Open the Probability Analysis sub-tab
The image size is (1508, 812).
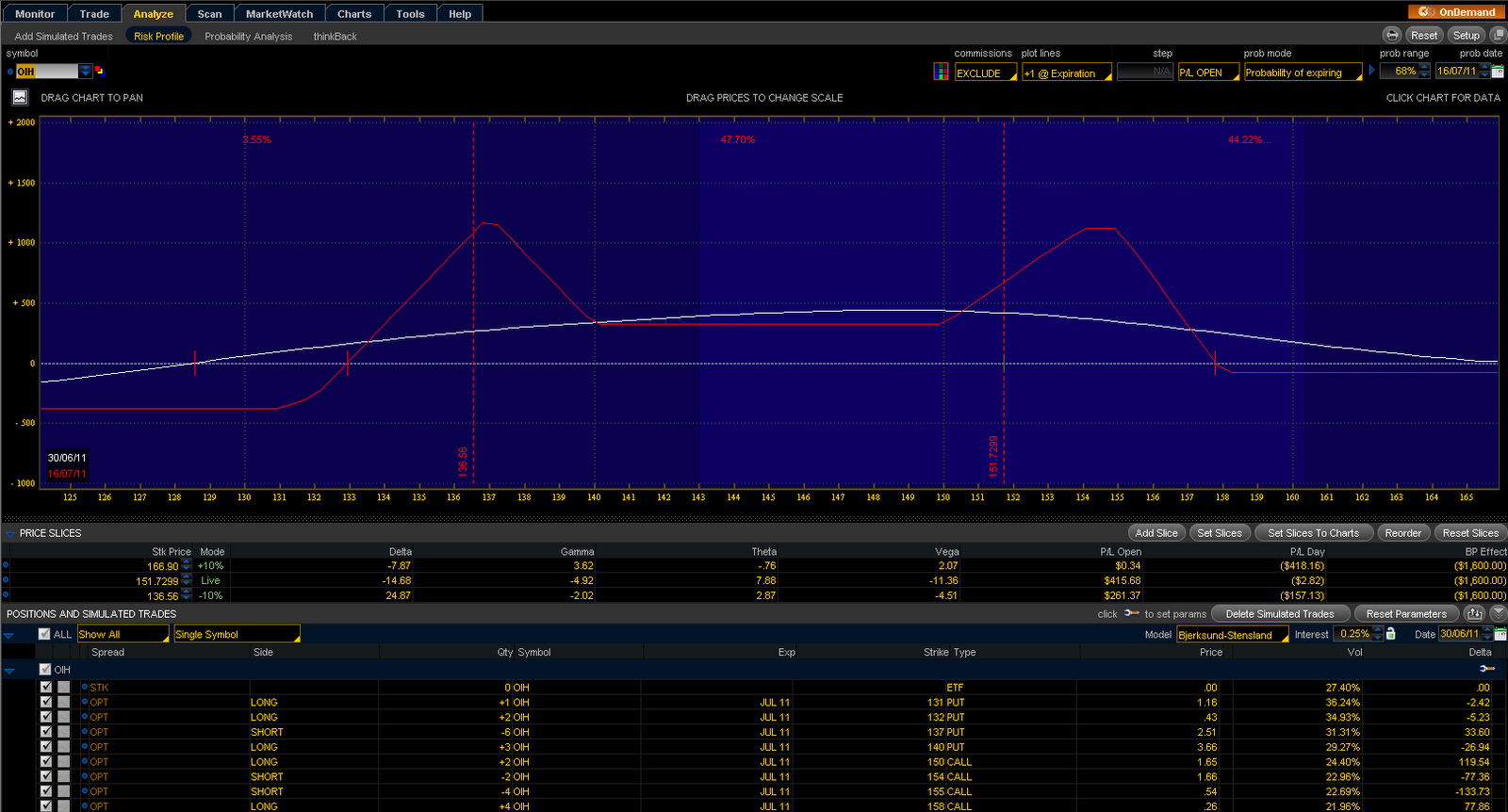249,36
